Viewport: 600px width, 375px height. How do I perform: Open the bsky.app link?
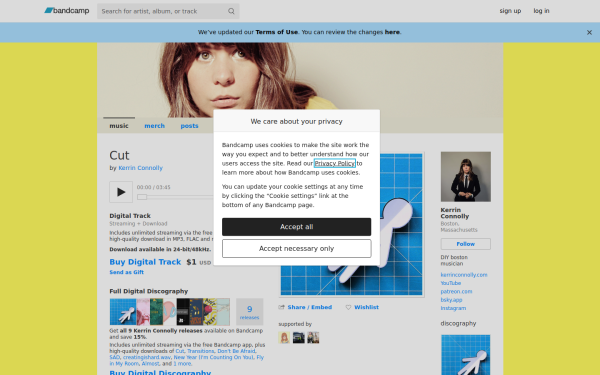tap(451, 300)
